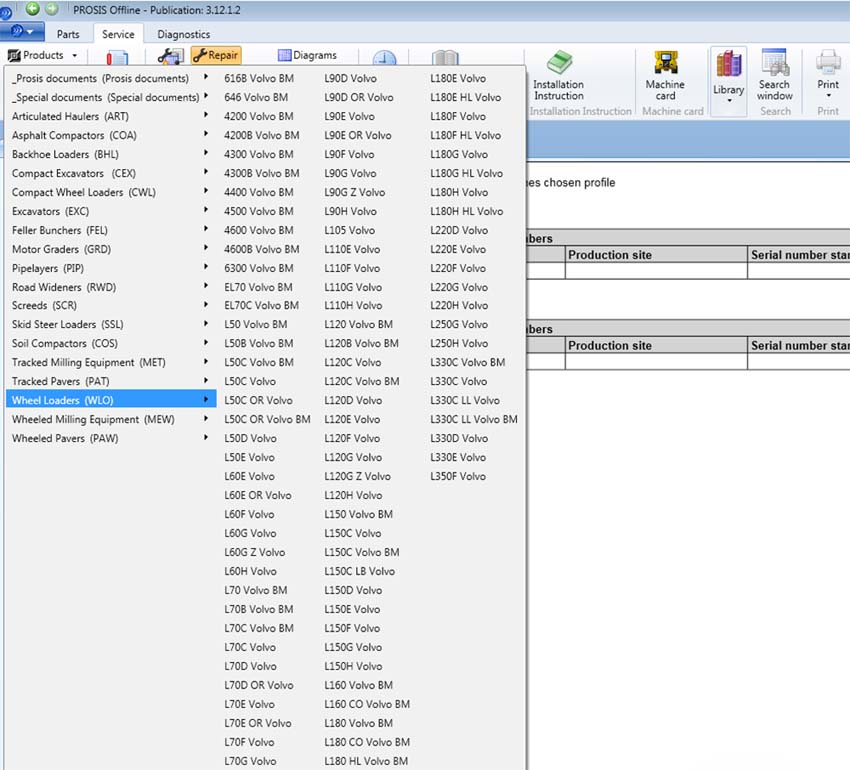Select L70D OR Volvo model
Image resolution: width=850 pixels, height=770 pixels.
point(259,685)
